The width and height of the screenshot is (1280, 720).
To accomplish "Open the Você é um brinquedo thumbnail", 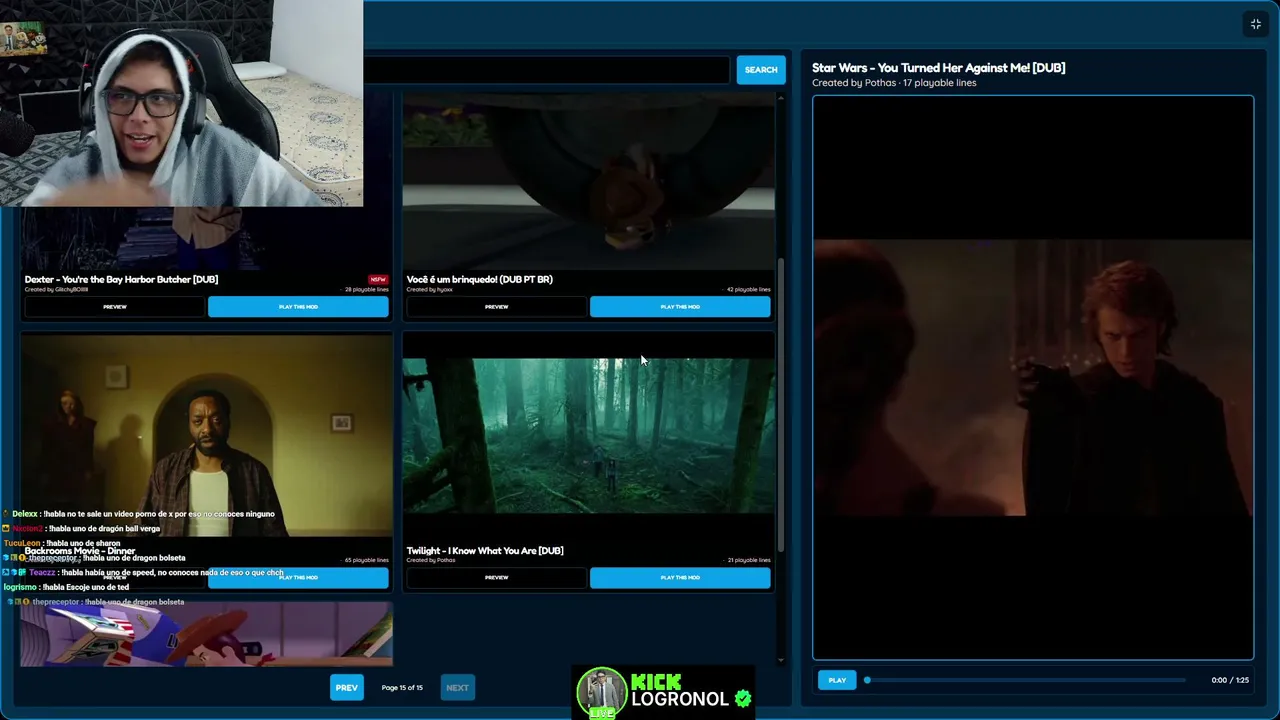I will [589, 182].
